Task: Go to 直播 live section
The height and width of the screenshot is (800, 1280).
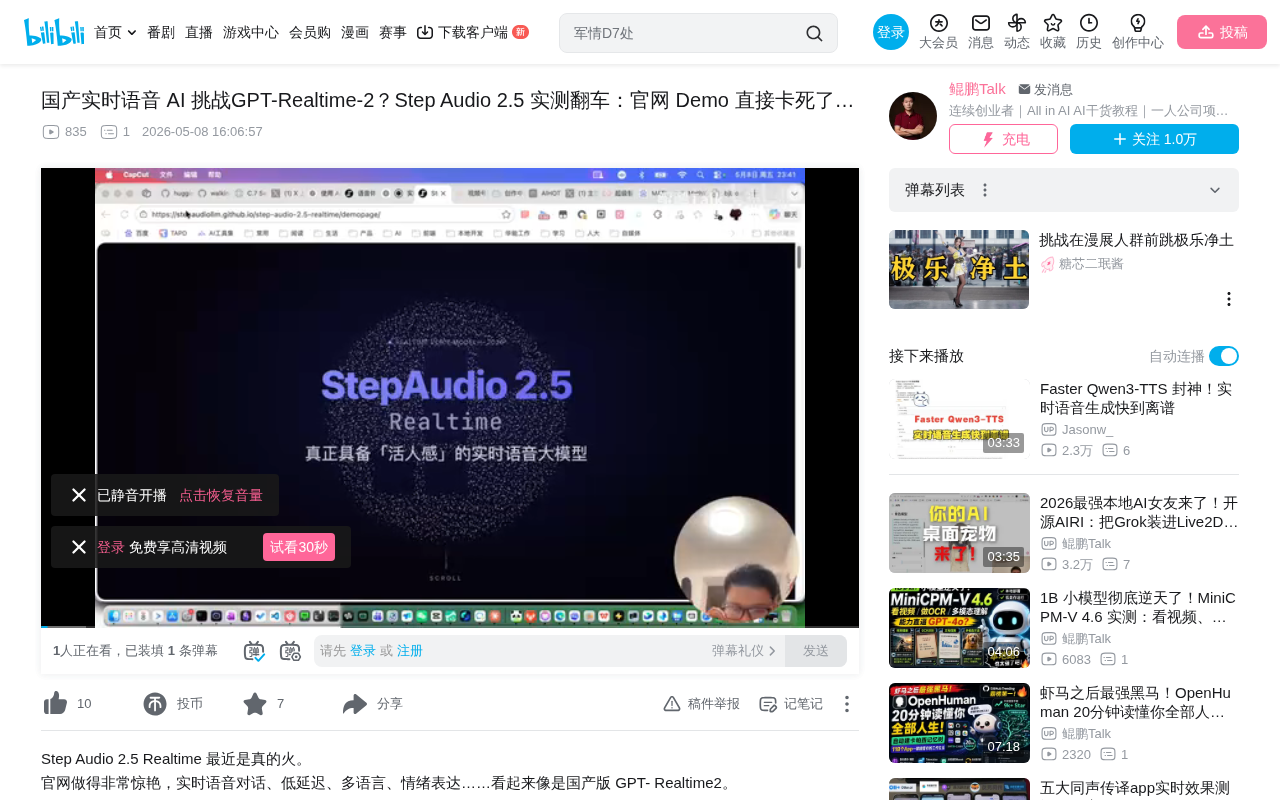Action: 199,32
